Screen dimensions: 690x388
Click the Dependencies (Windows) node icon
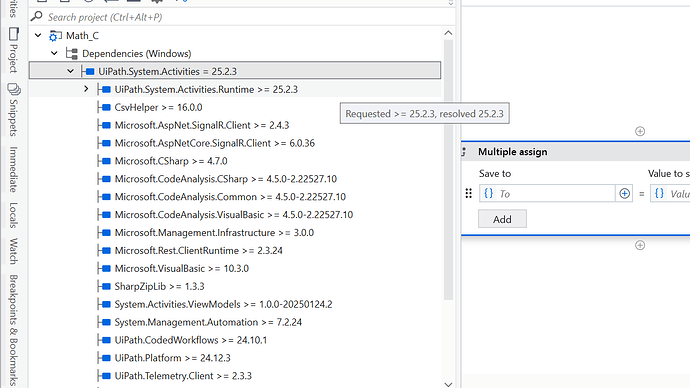click(71, 54)
